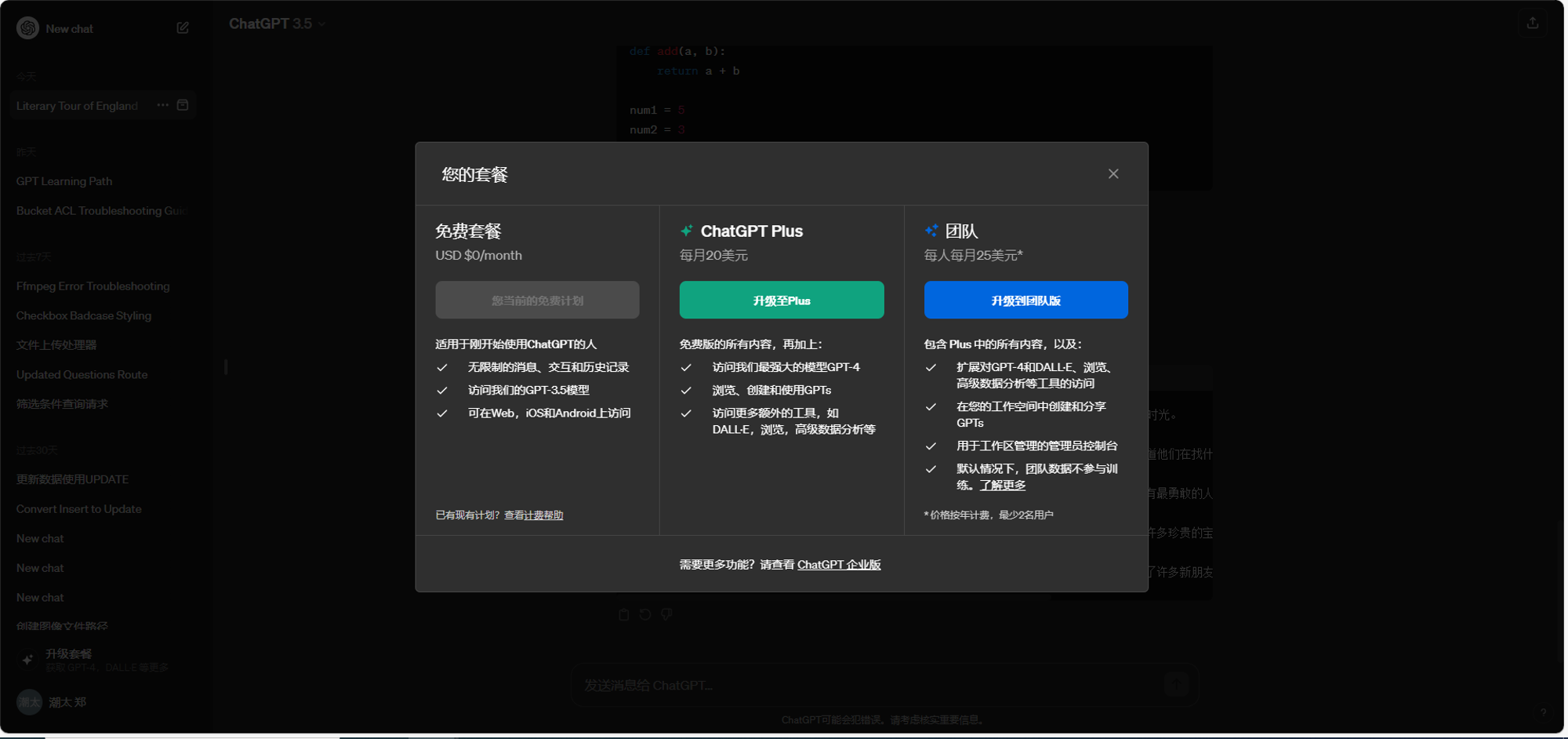Screen dimensions: 1568x739
Task: Open the Ffmpeg Error Troubleshooting chat
Action: click(x=93, y=286)
